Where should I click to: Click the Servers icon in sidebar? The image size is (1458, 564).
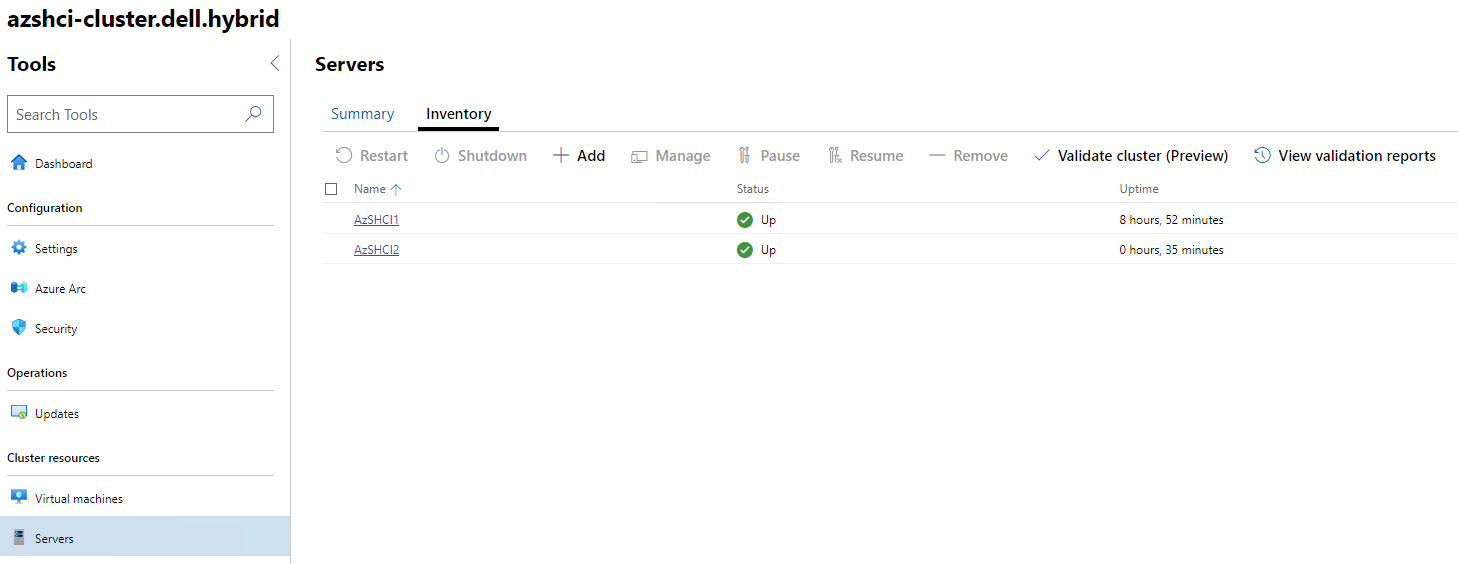pyautogui.click(x=18, y=538)
